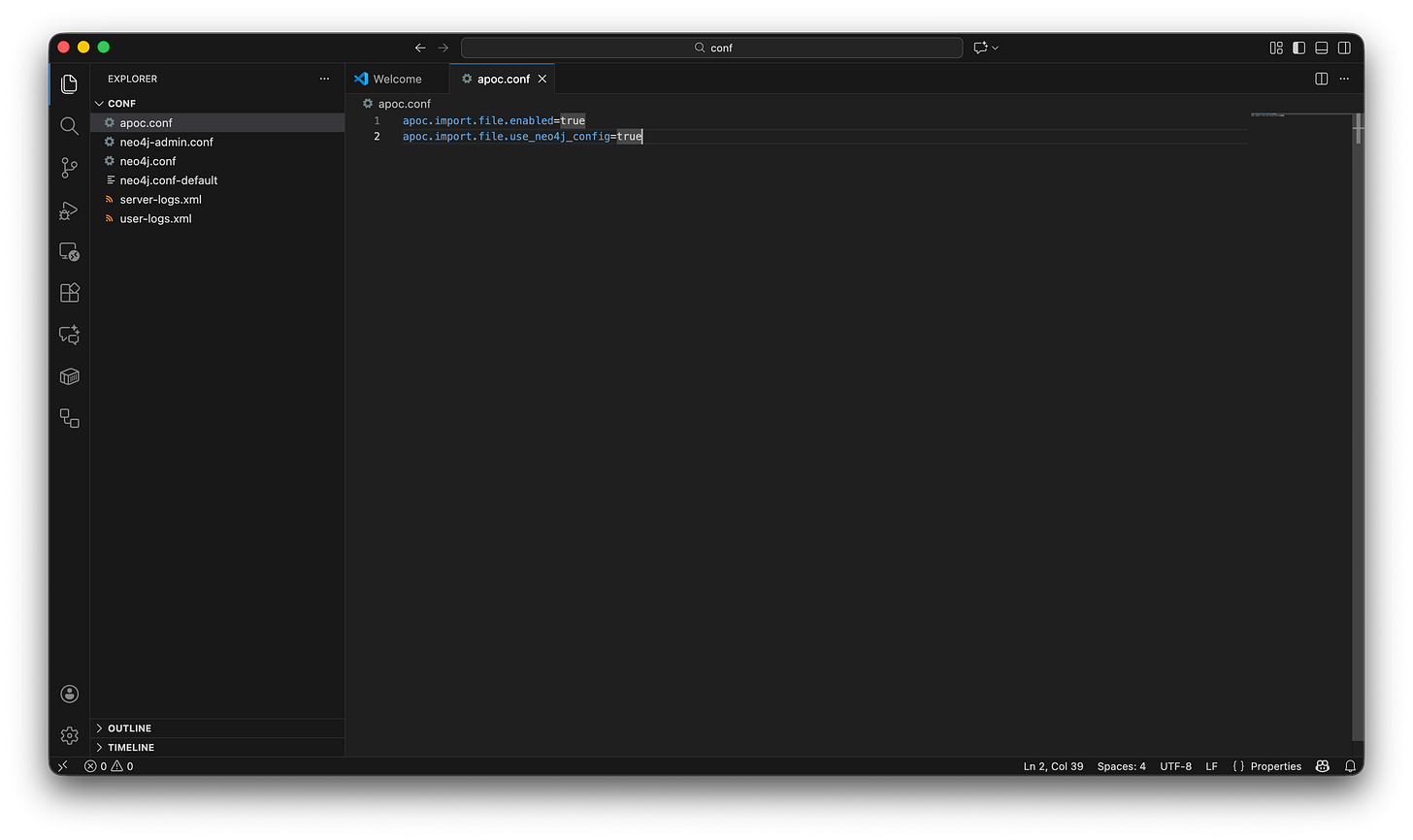Viewport: 1413px width, 840px height.
Task: Open Copilot from the status bar
Action: (x=1322, y=766)
